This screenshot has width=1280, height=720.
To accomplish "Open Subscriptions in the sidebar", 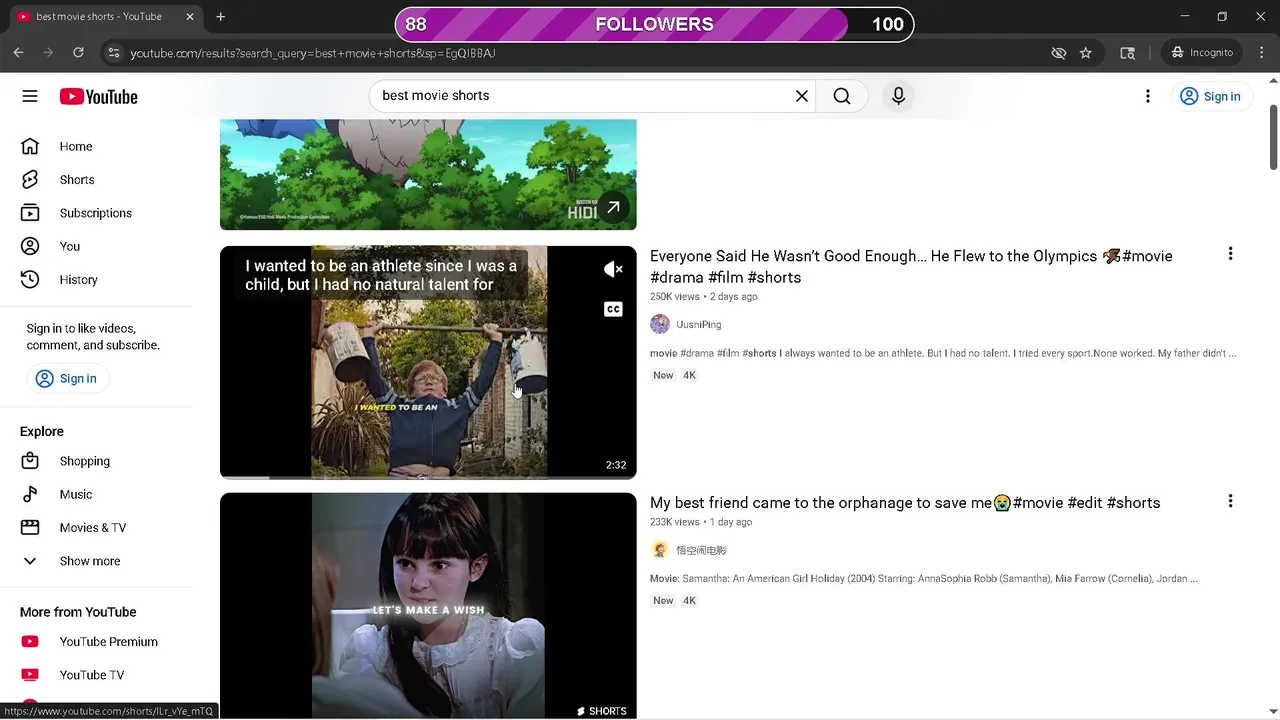I will [x=96, y=213].
